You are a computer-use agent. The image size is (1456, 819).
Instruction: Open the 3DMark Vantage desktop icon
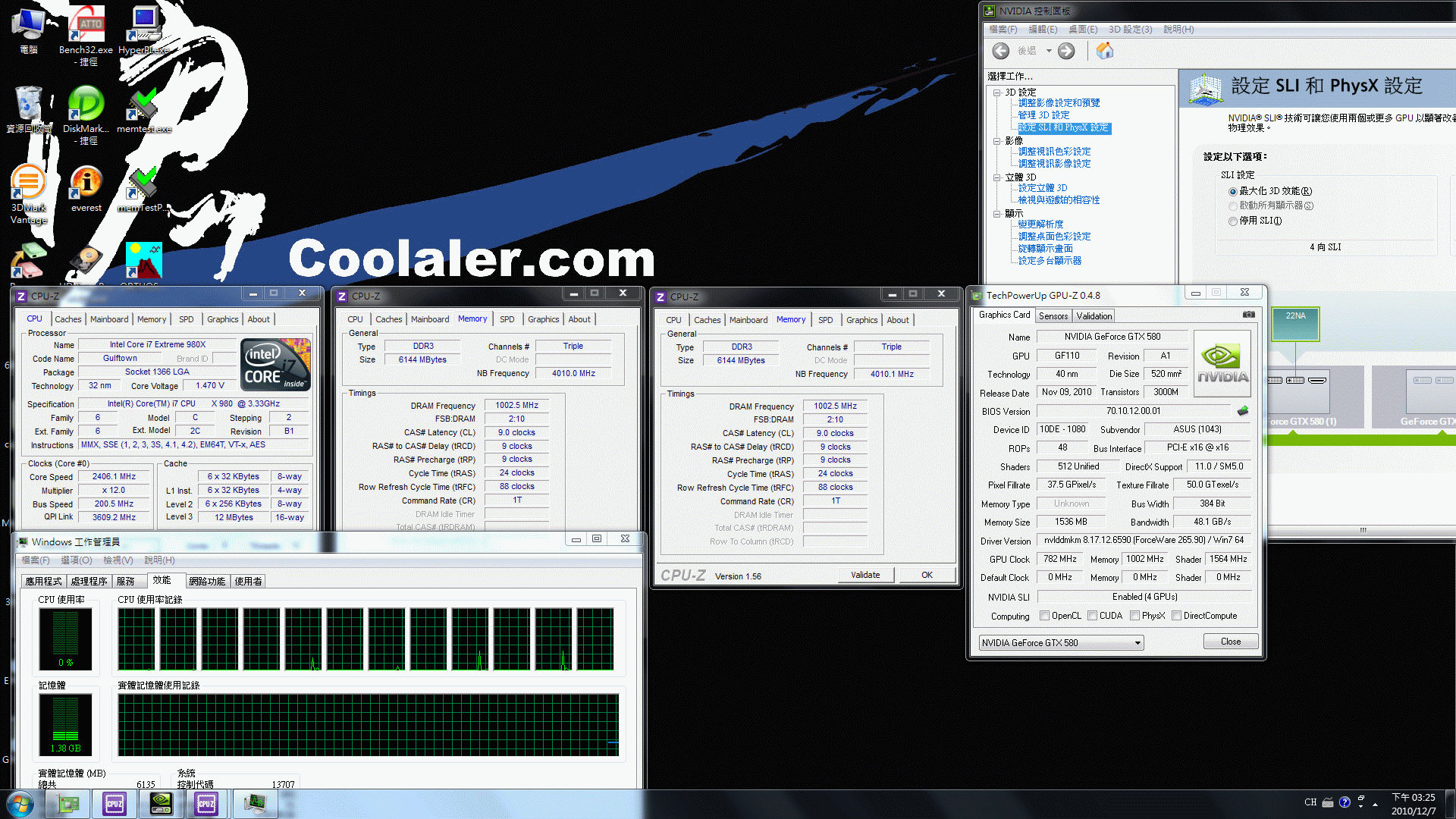click(29, 195)
